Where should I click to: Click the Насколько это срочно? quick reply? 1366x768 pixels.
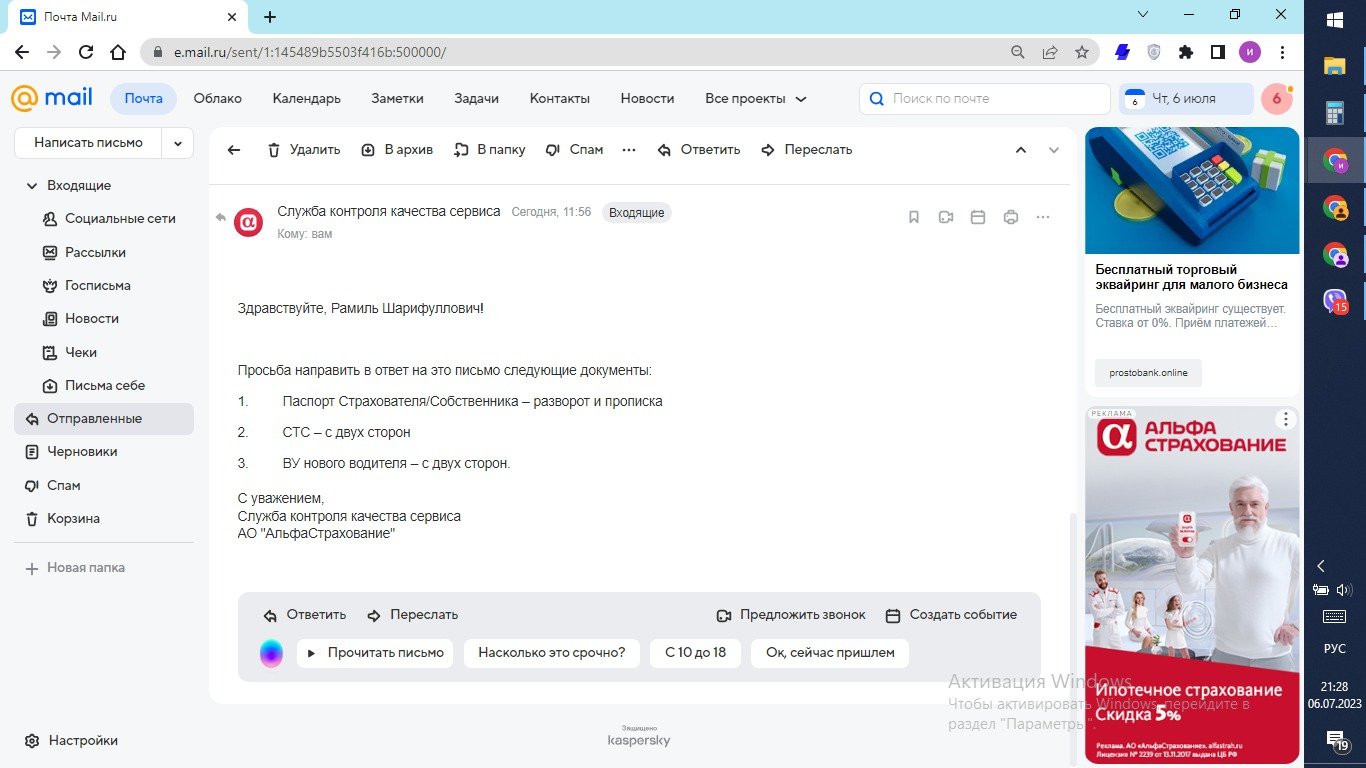(x=551, y=653)
